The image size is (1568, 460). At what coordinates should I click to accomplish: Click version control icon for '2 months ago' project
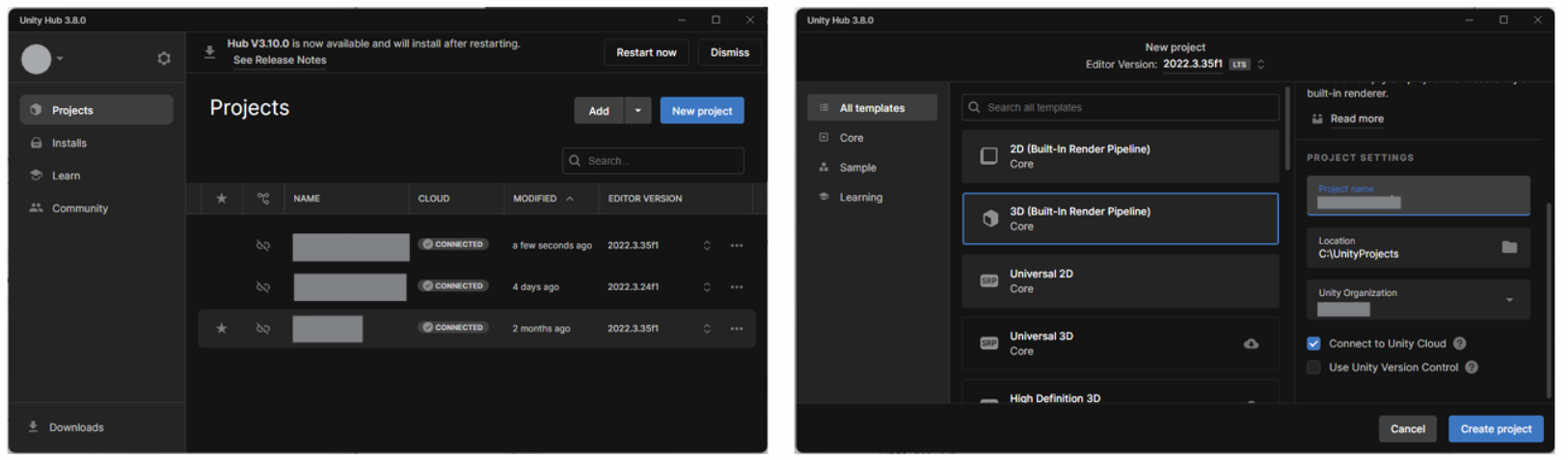[263, 329]
